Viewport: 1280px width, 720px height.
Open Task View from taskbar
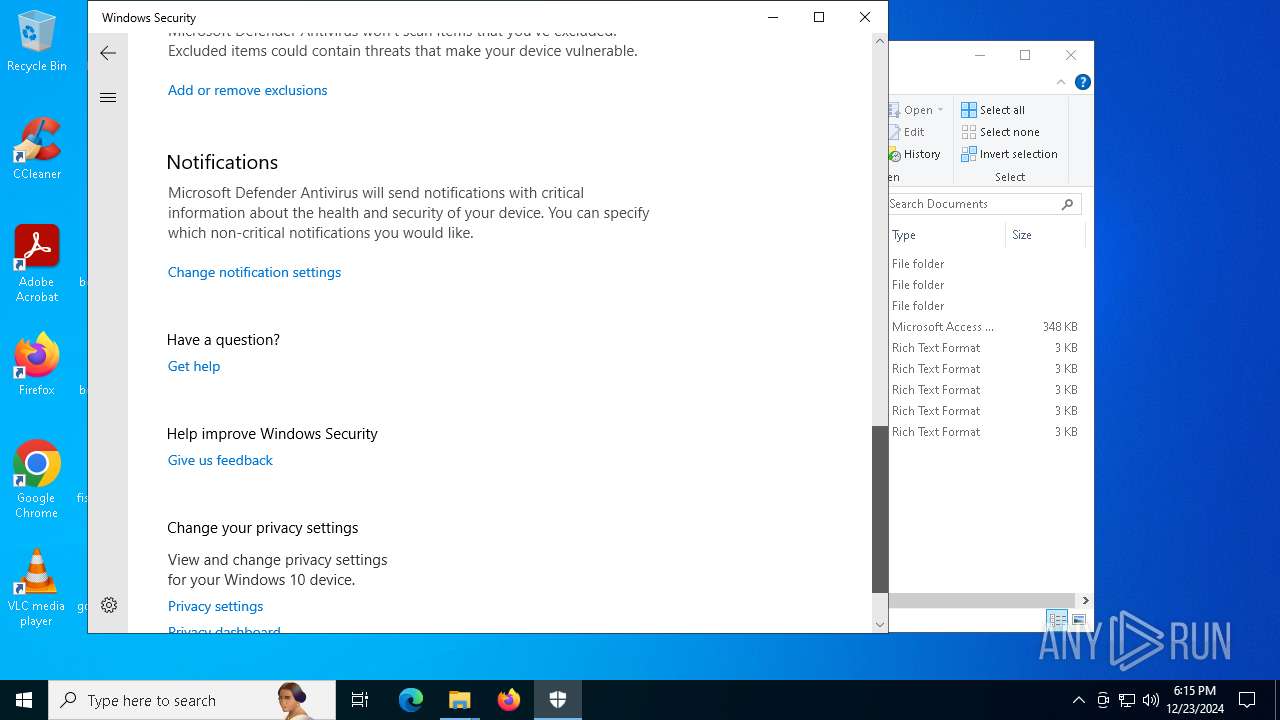click(x=360, y=700)
